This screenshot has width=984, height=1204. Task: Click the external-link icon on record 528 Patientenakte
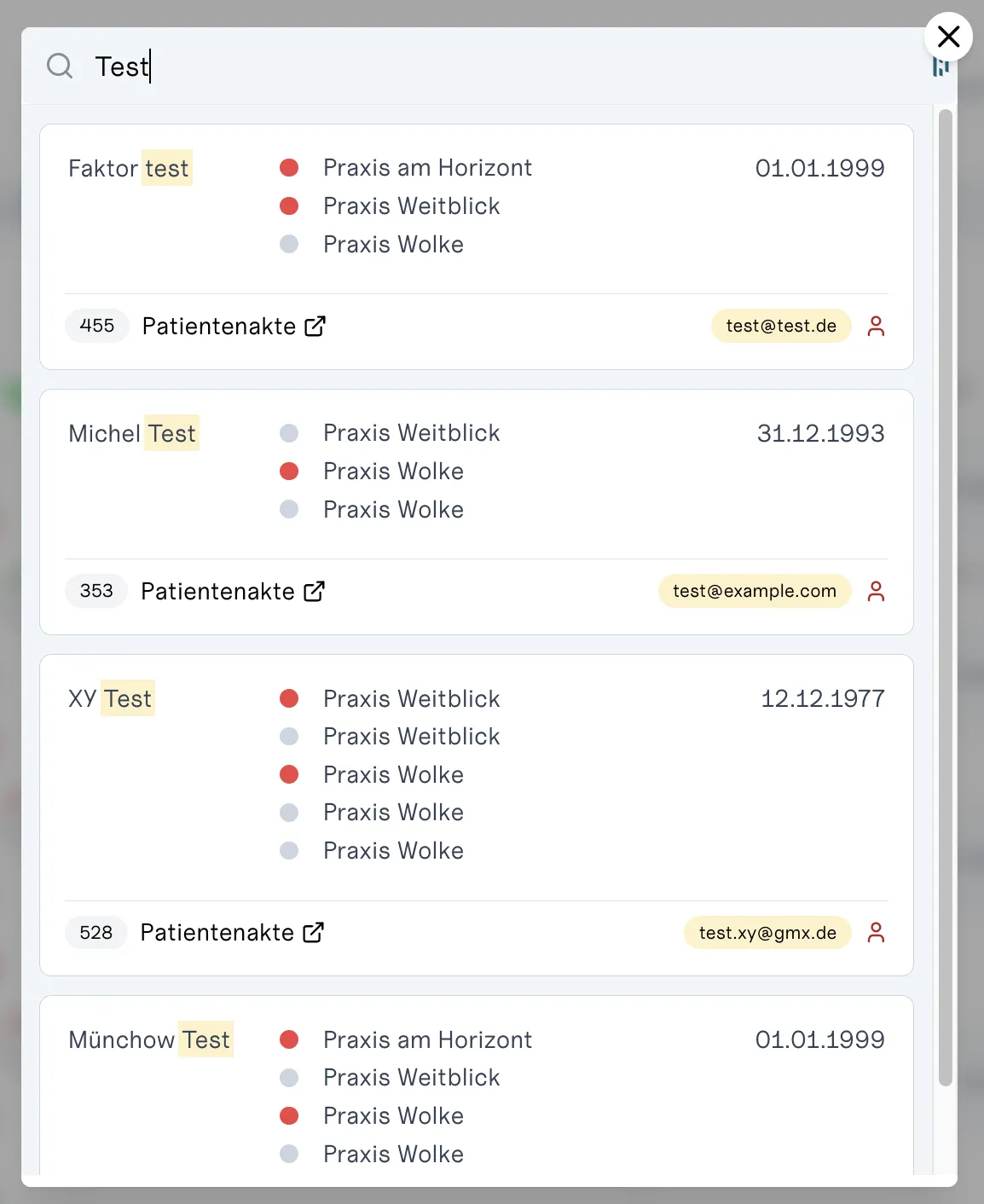pyautogui.click(x=313, y=932)
